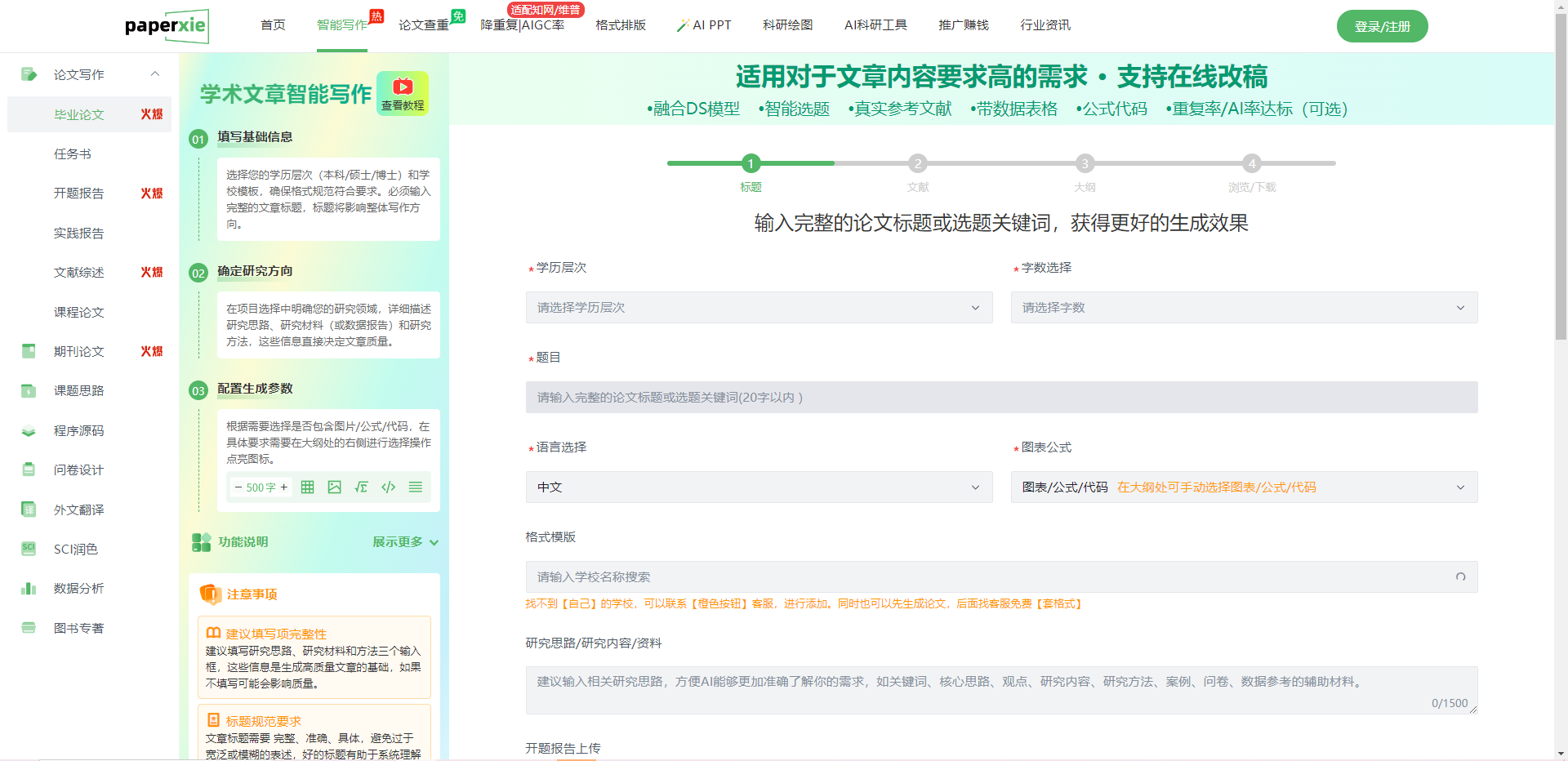
Task: Increase word count with the plus button
Action: [x=283, y=487]
